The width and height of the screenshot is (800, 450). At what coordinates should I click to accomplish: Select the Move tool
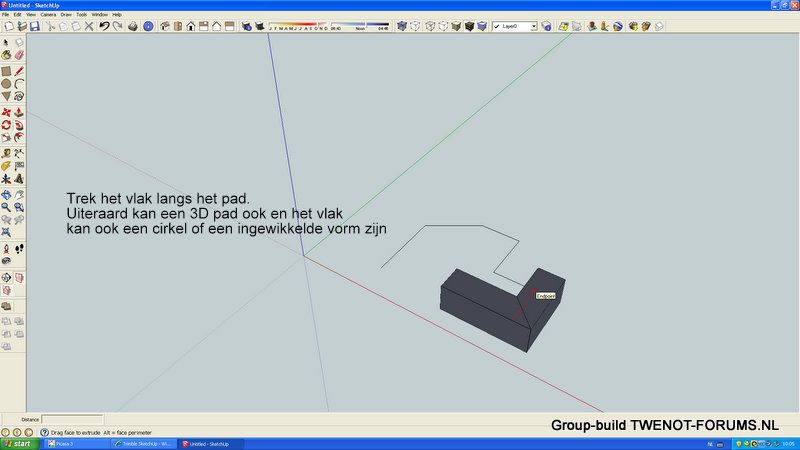tap(6, 112)
